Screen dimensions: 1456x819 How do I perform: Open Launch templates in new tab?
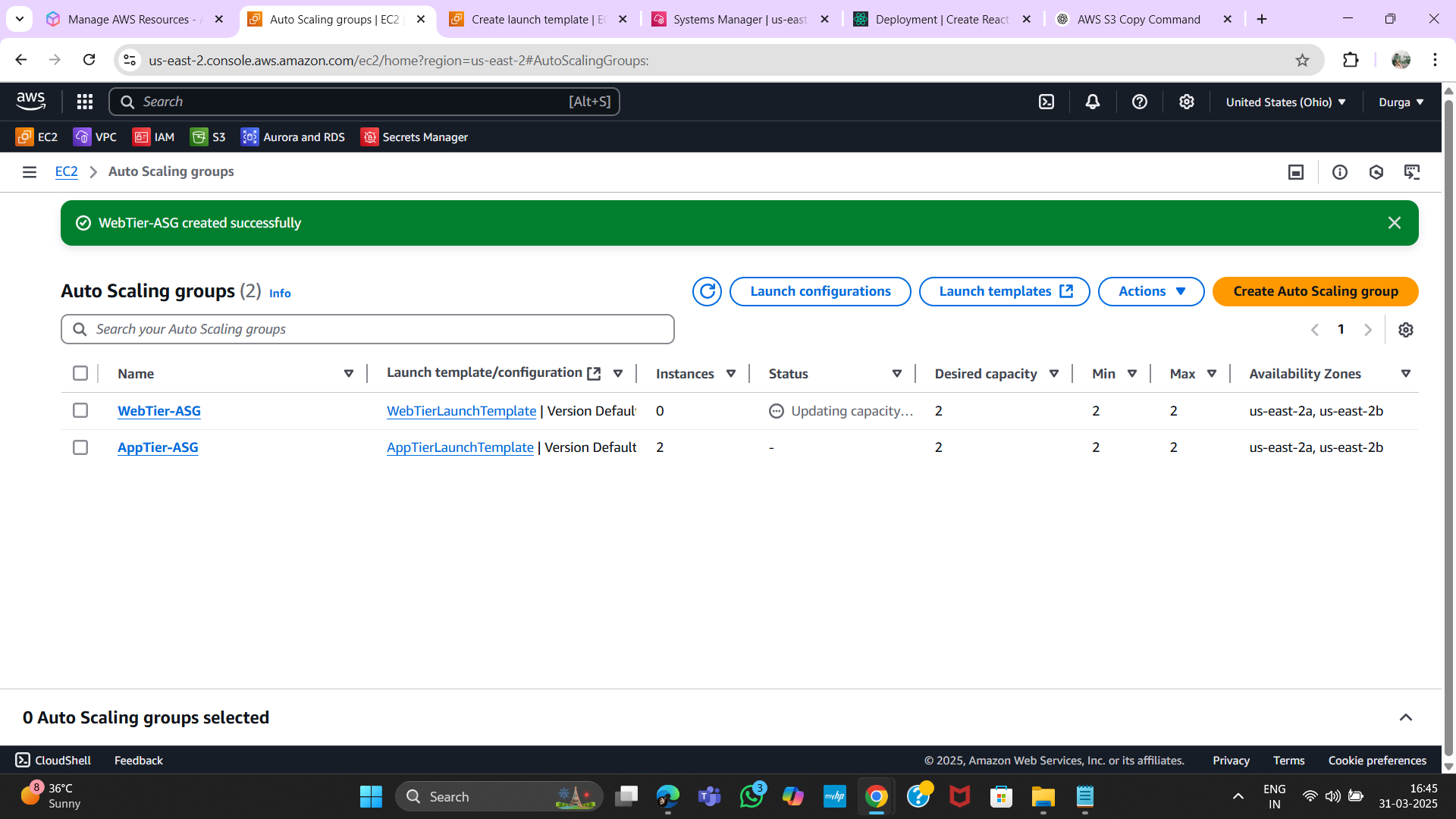(x=1004, y=291)
